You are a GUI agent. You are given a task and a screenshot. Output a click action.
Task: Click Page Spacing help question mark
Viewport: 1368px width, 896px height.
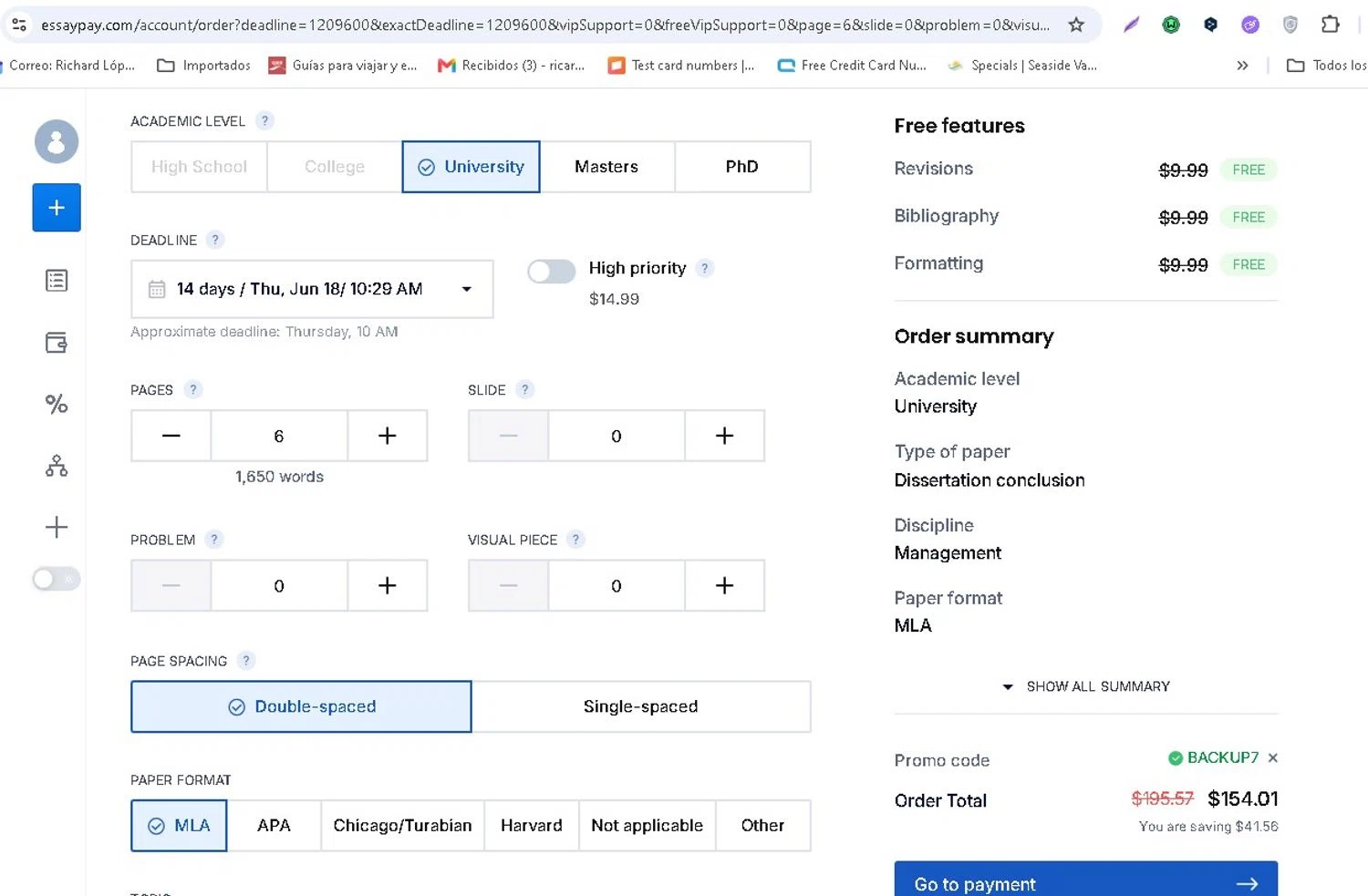tap(245, 661)
